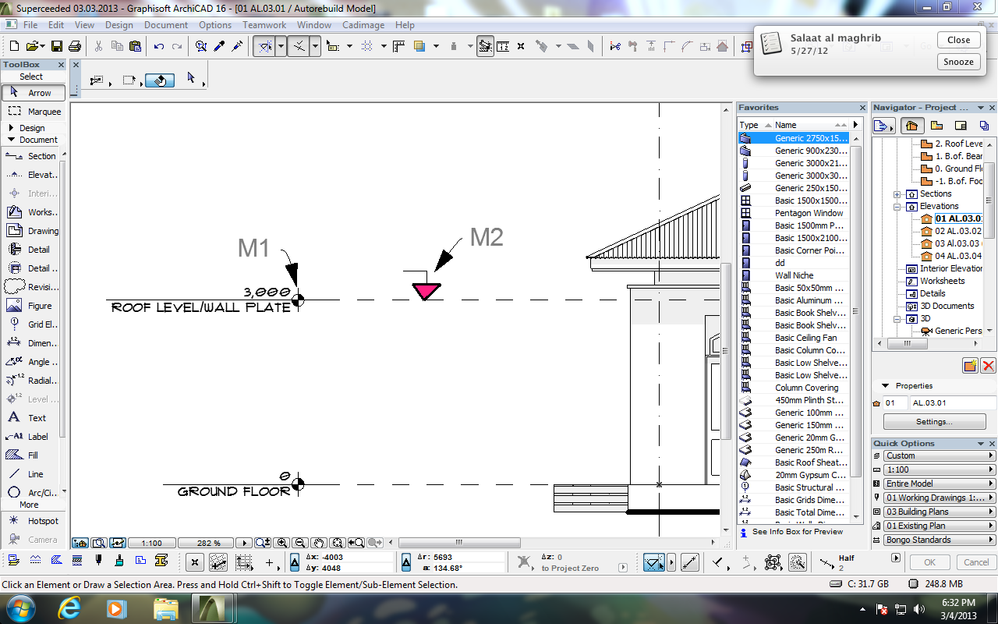Collapse the Elevations tree in the Navigator

[899, 206]
